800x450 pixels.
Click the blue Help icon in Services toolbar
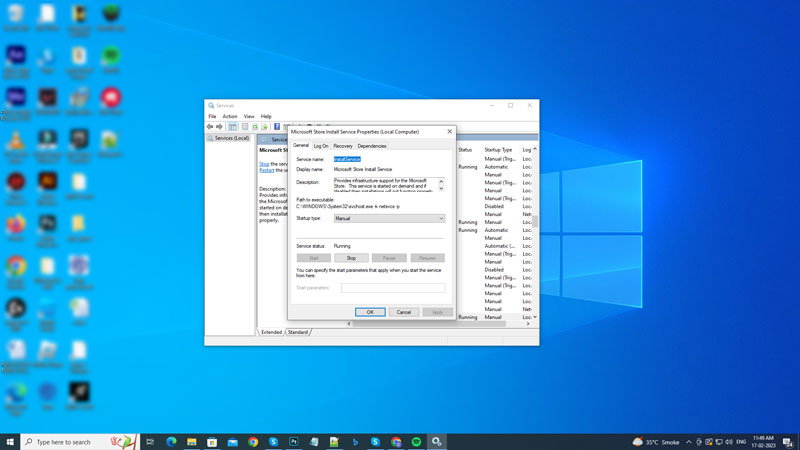pyautogui.click(x=277, y=127)
